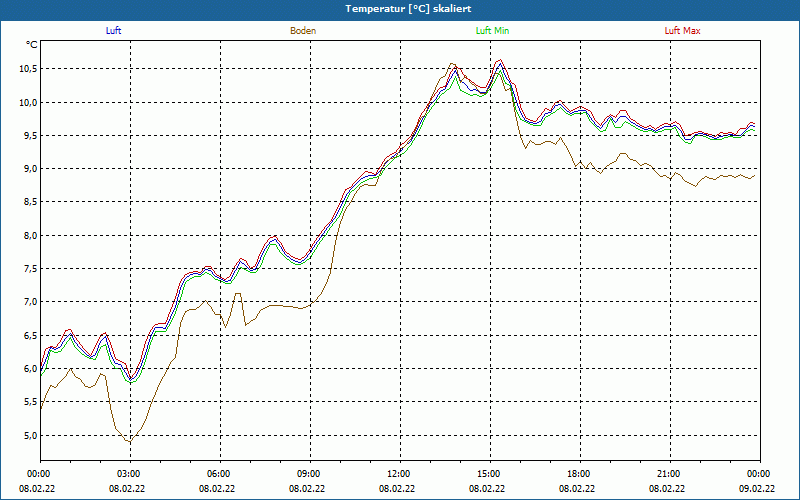Click the '6,5' y-axis value
Viewport: 800px width, 500px height.
31,336
